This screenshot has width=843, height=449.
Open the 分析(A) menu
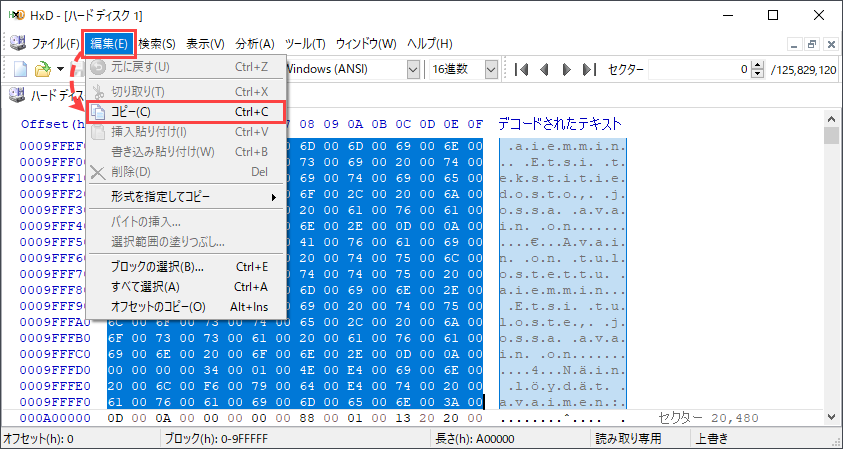point(255,44)
